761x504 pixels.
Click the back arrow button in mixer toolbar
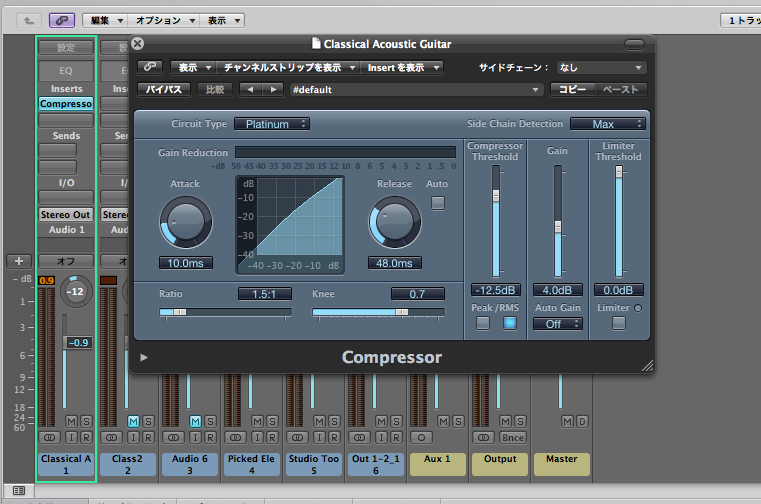pyautogui.click(x=29, y=20)
